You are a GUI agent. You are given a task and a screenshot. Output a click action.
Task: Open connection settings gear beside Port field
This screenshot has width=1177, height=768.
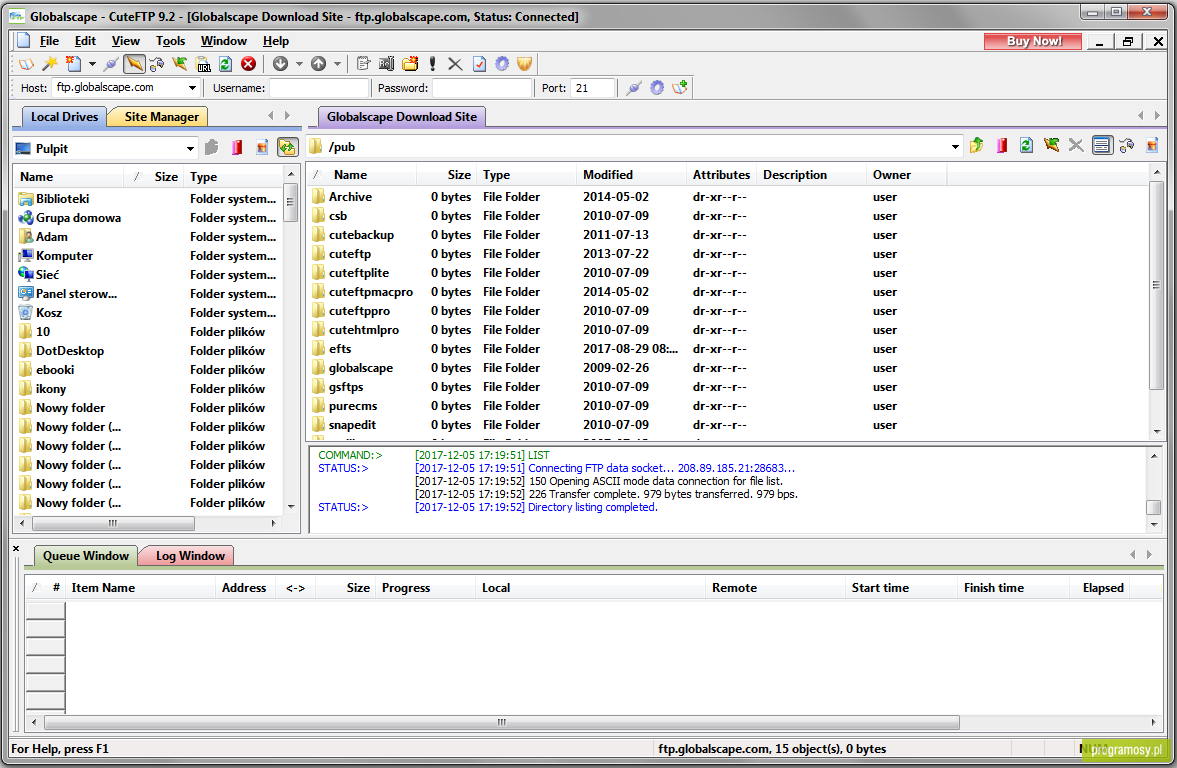click(x=657, y=88)
